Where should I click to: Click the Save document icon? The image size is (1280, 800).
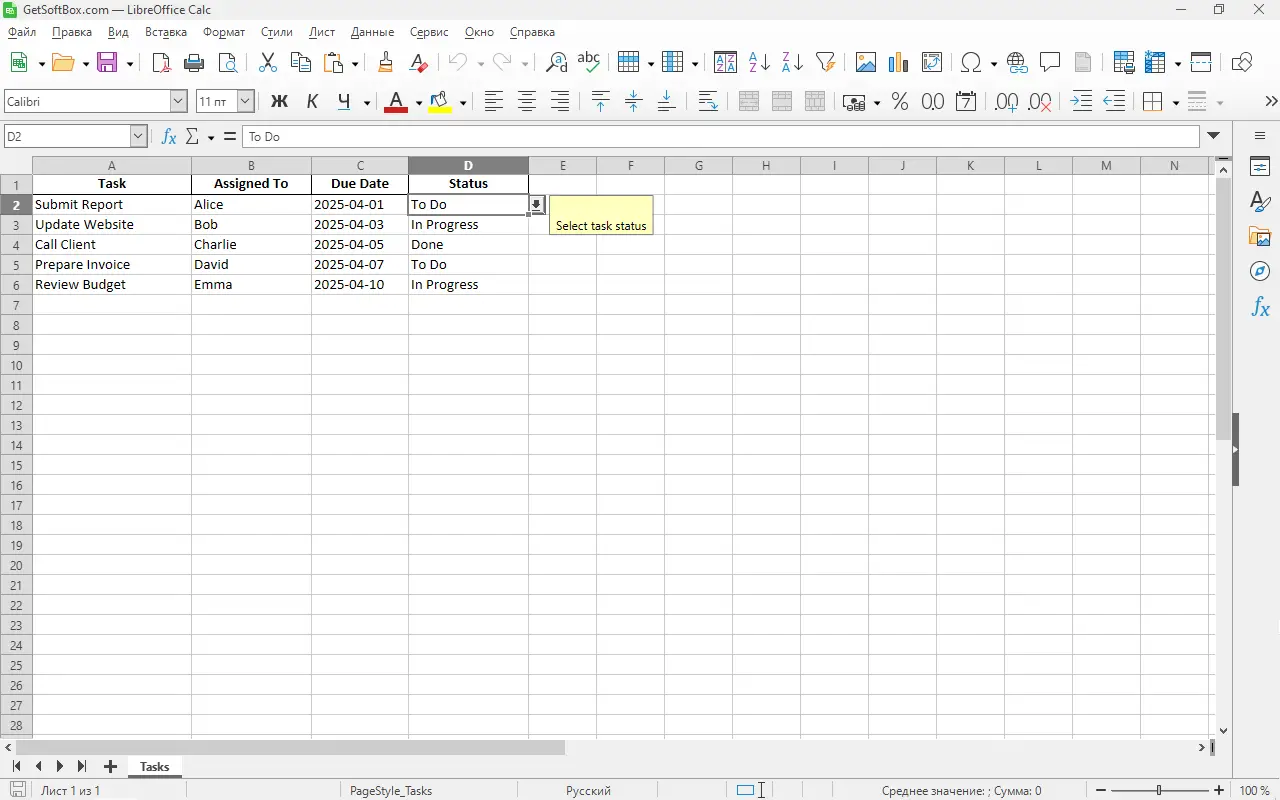(x=107, y=63)
